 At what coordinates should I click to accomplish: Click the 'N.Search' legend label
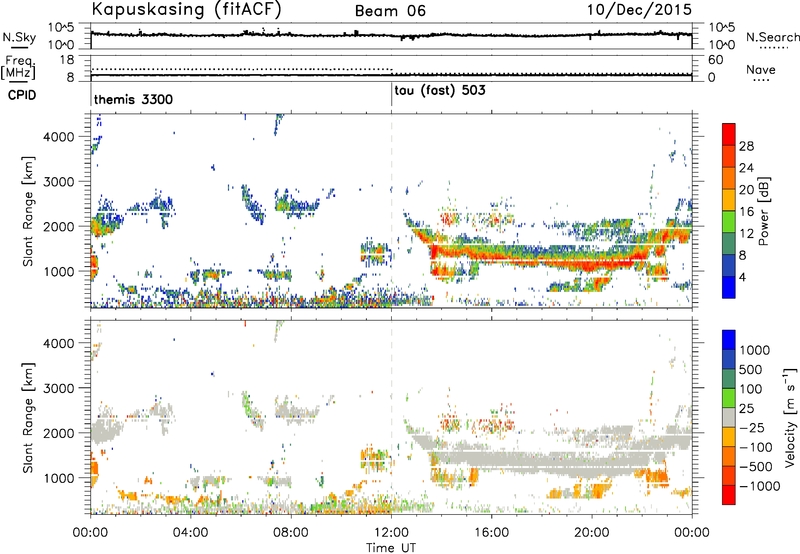tap(772, 37)
